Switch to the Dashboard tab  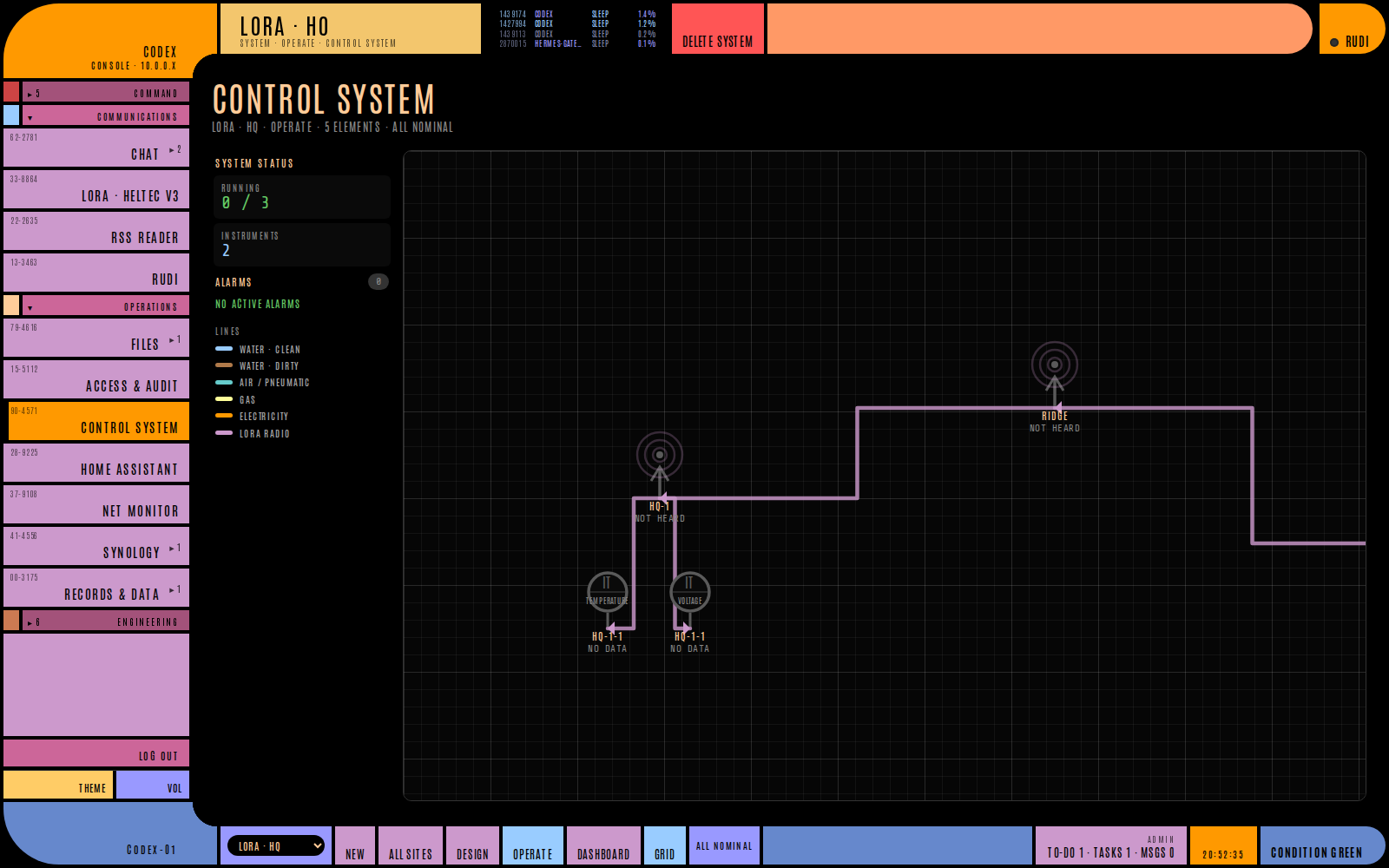pos(604,845)
